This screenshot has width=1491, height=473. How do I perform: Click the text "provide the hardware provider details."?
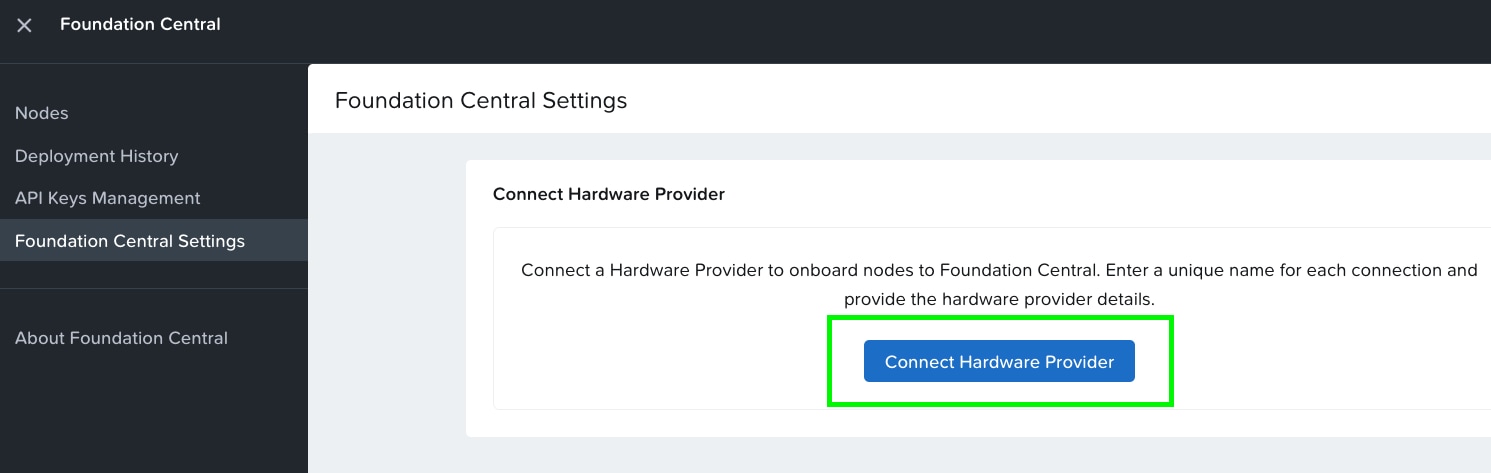pyautogui.click(x=999, y=299)
